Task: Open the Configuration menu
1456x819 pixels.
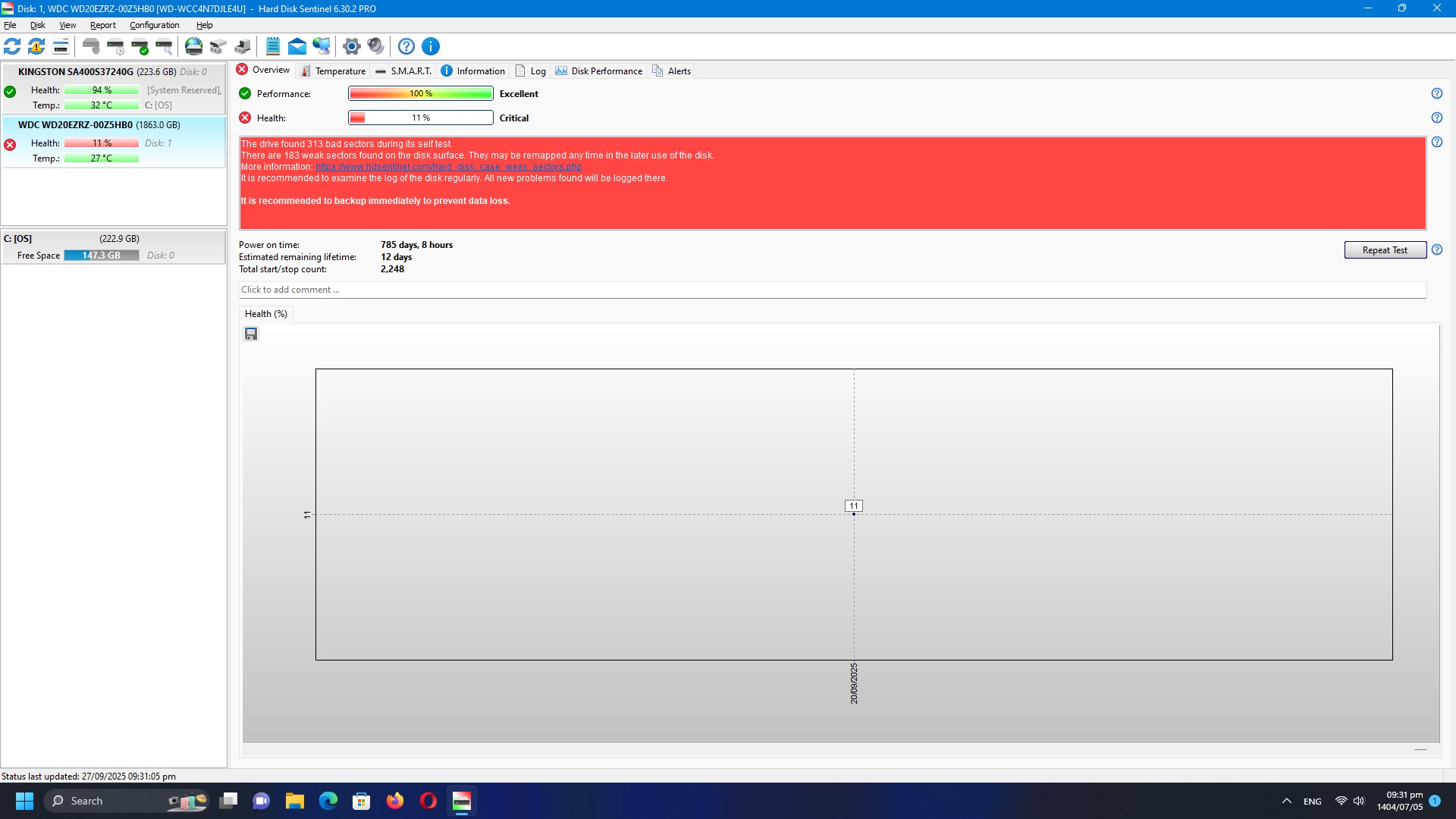Action: click(154, 25)
